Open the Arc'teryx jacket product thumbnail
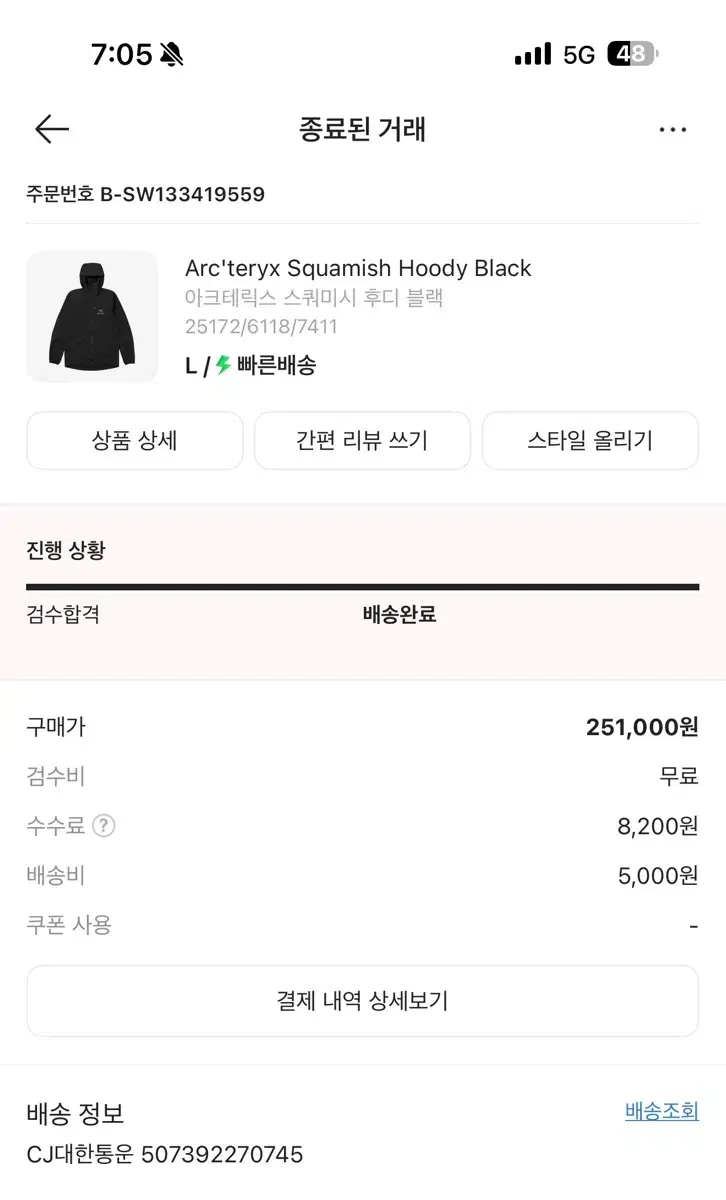 (x=92, y=316)
